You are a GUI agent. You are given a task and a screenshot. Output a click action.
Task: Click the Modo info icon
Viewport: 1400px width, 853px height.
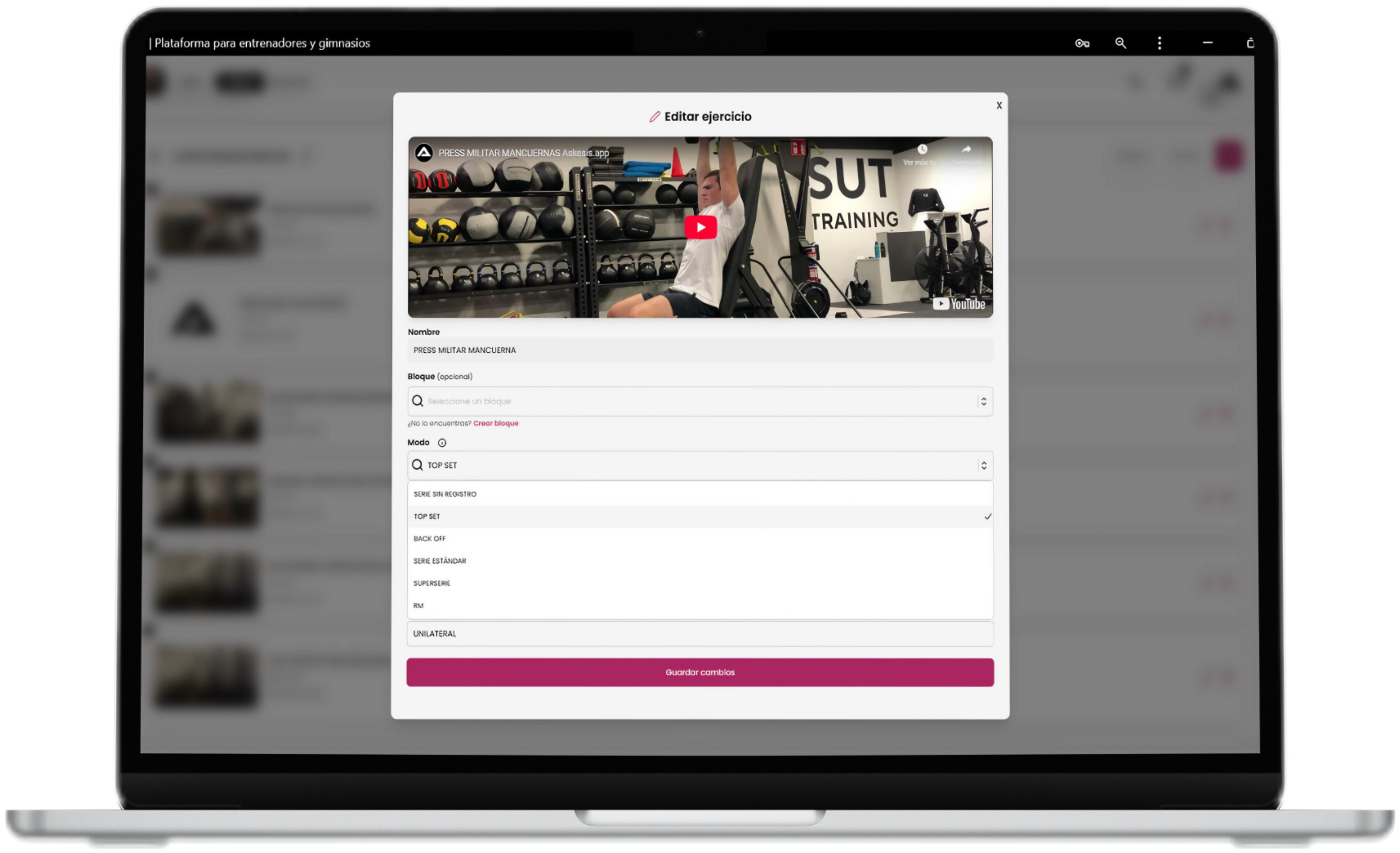tap(441, 442)
